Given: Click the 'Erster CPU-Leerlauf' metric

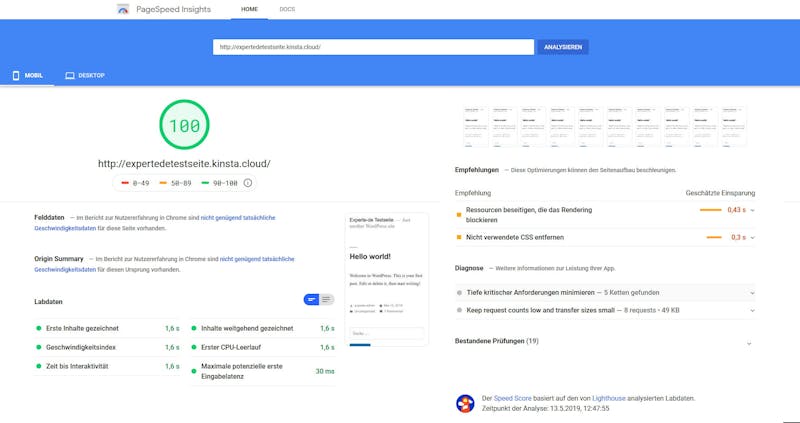Looking at the screenshot, I should pos(263,347).
